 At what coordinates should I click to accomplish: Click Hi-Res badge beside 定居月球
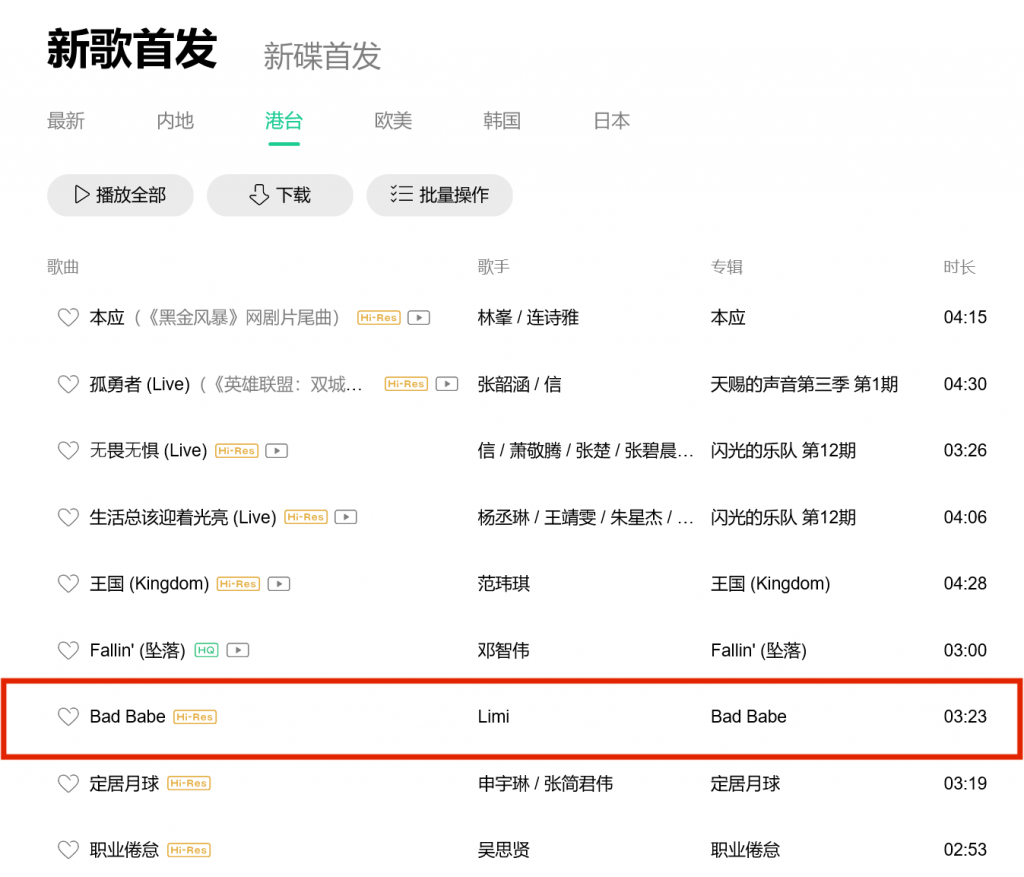point(189,784)
